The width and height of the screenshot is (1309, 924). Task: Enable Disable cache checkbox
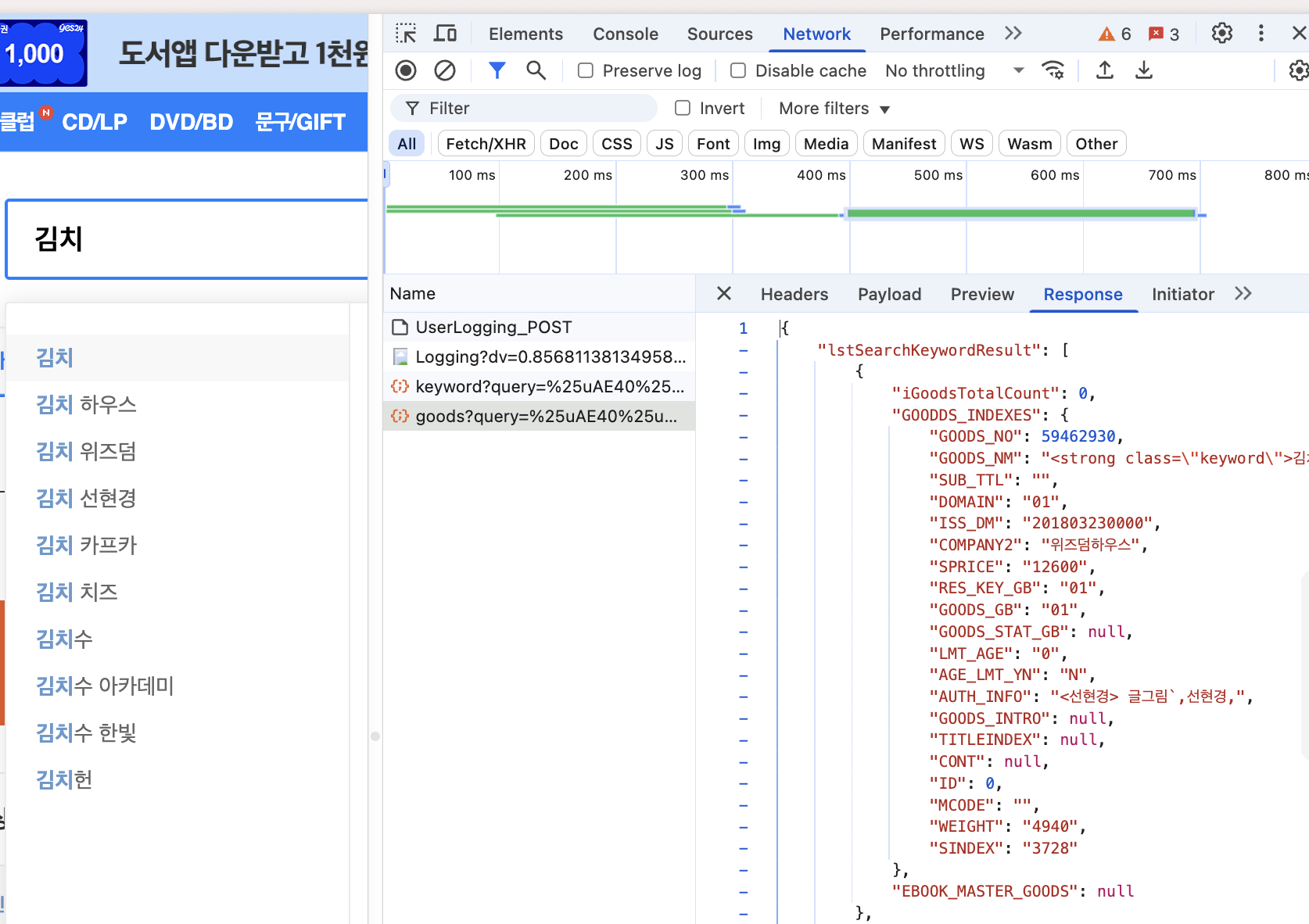[x=738, y=70]
